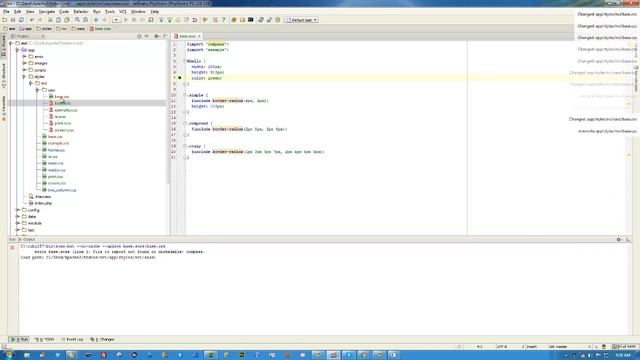
Task: Click the Paste toolbar icon
Action: coord(67,20)
